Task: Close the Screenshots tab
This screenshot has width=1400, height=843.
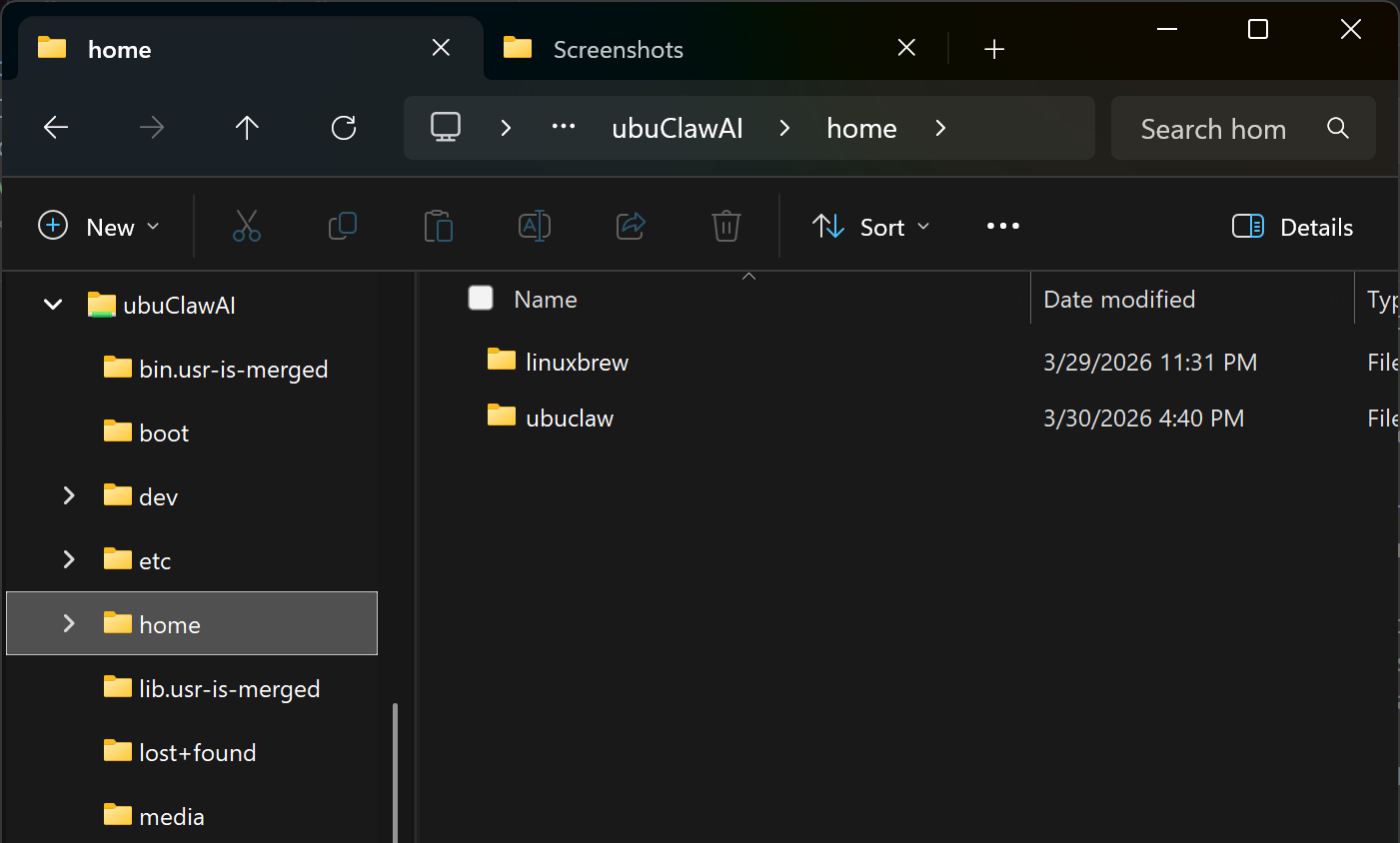Action: coord(906,48)
